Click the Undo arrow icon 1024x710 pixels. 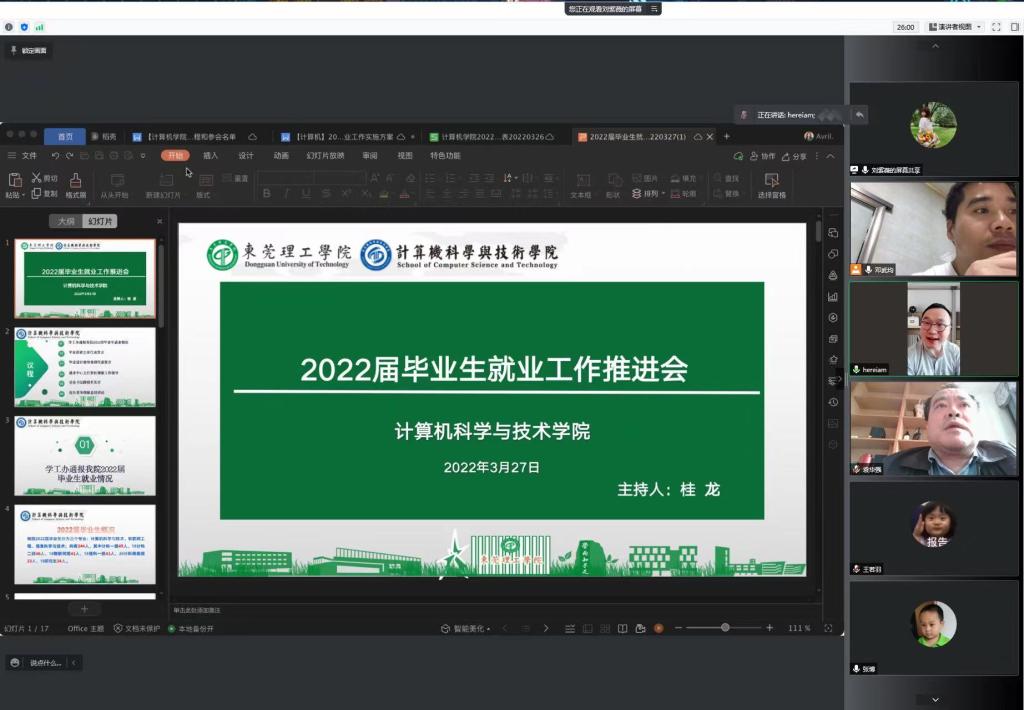tap(56, 156)
